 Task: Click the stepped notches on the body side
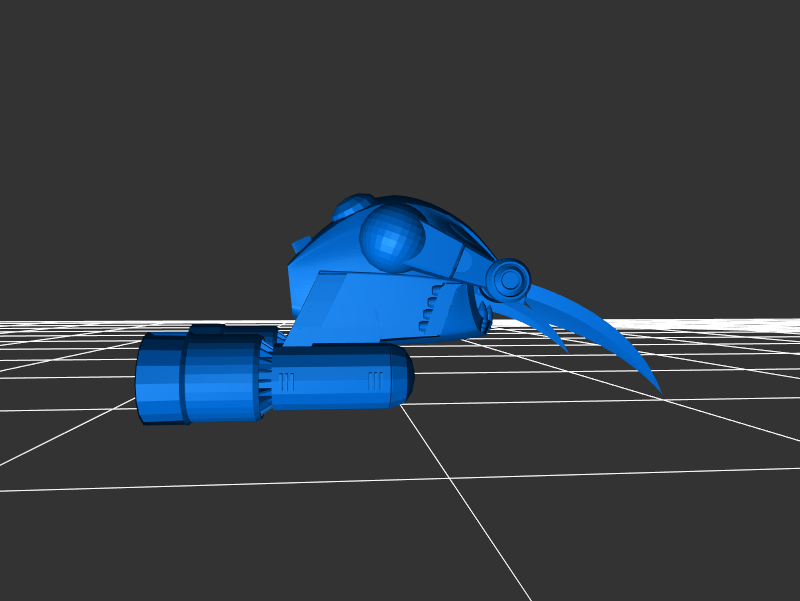pos(428,305)
